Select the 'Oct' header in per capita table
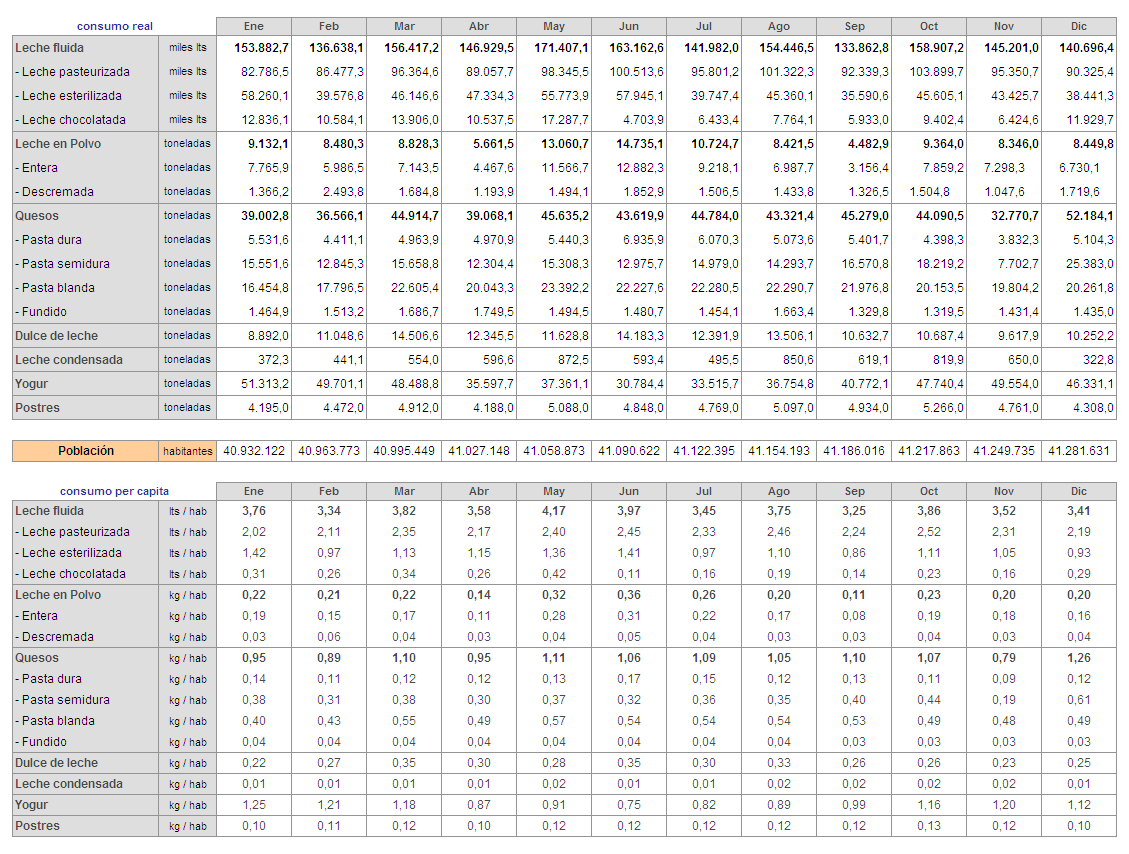 [x=929, y=491]
